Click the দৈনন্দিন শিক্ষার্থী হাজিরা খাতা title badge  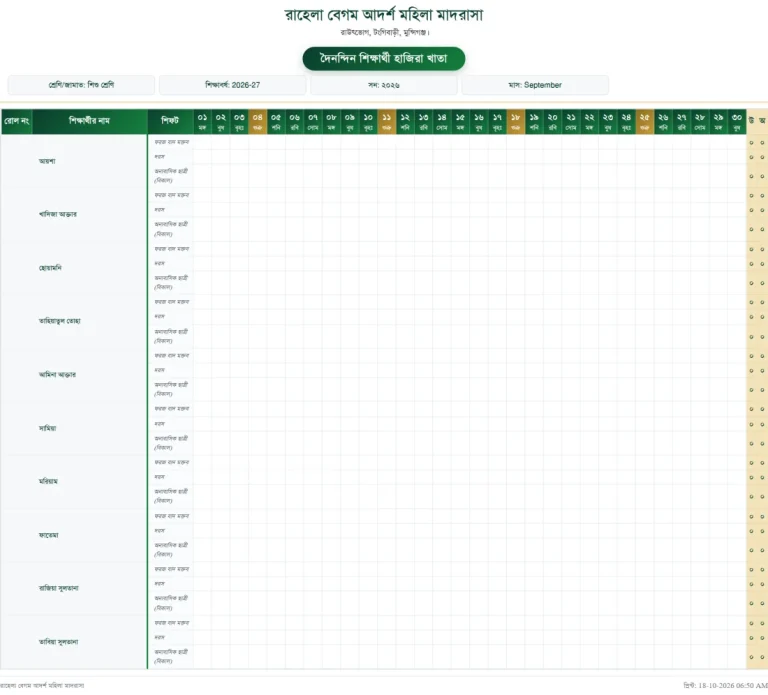coord(384,59)
